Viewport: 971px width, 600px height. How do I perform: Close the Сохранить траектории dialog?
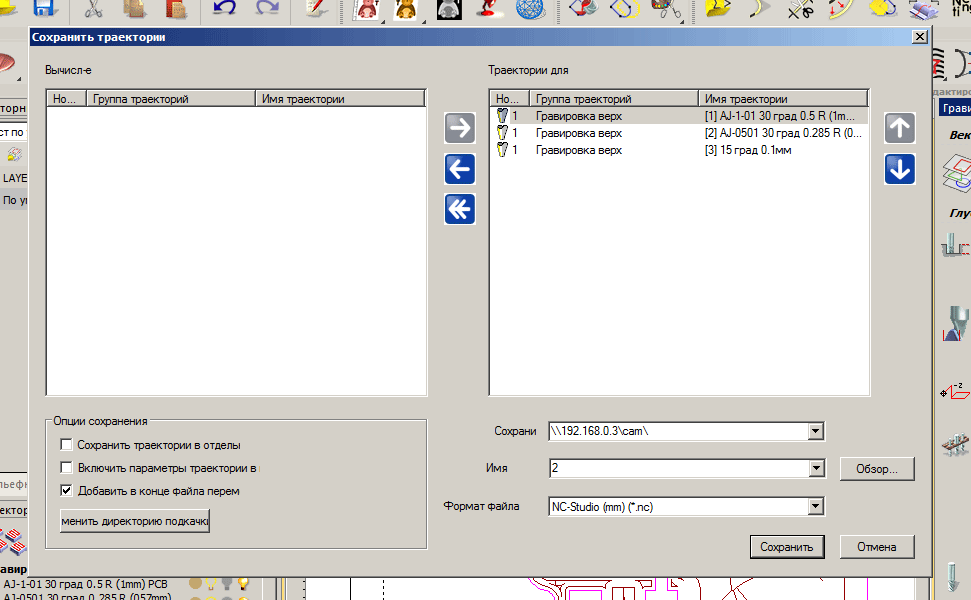[920, 37]
